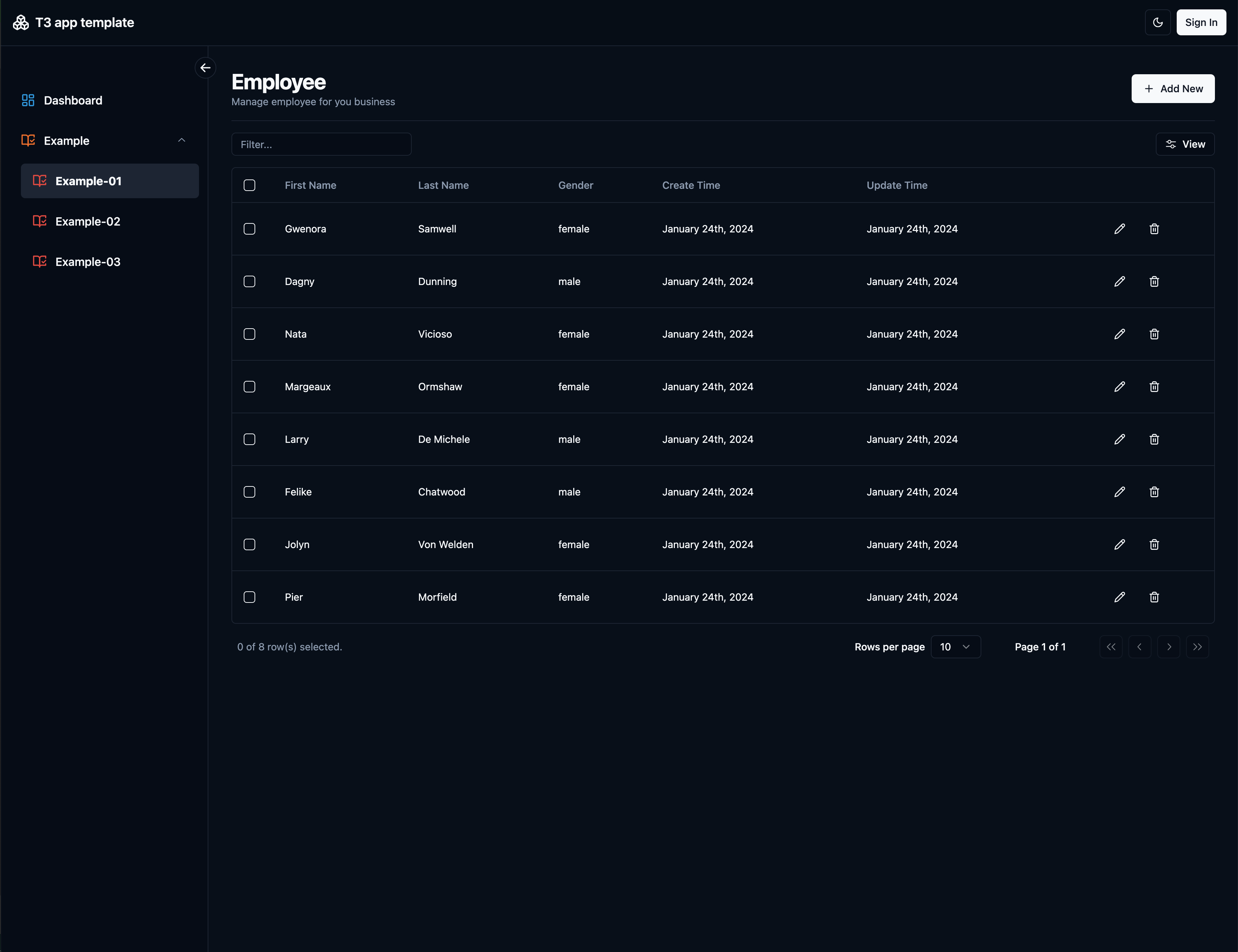Click the Sign In button
Viewport: 1238px width, 952px height.
point(1201,23)
